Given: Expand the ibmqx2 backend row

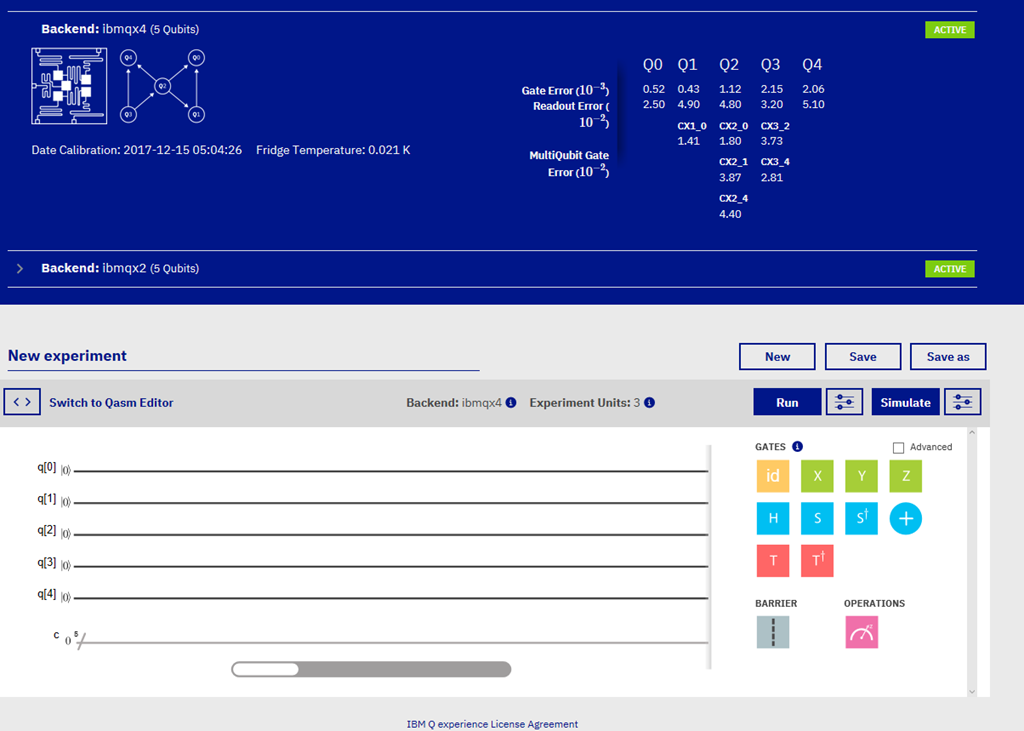Looking at the screenshot, I should tap(20, 268).
